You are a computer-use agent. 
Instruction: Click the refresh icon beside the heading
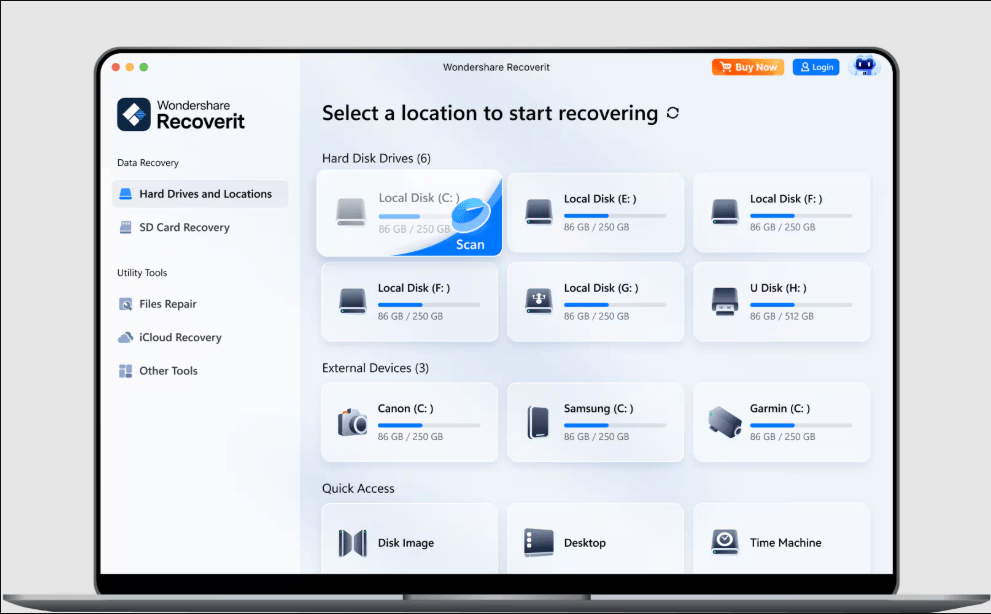tap(673, 113)
